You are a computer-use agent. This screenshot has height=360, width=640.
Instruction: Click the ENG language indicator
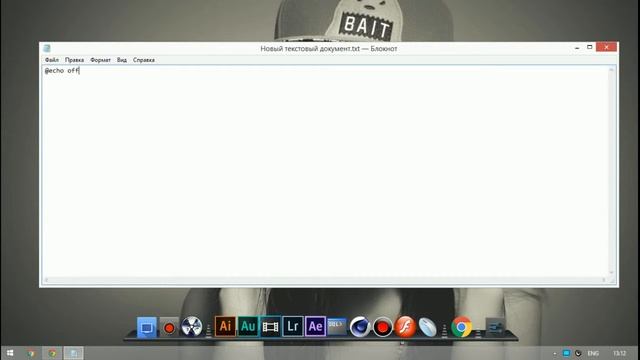pos(593,353)
